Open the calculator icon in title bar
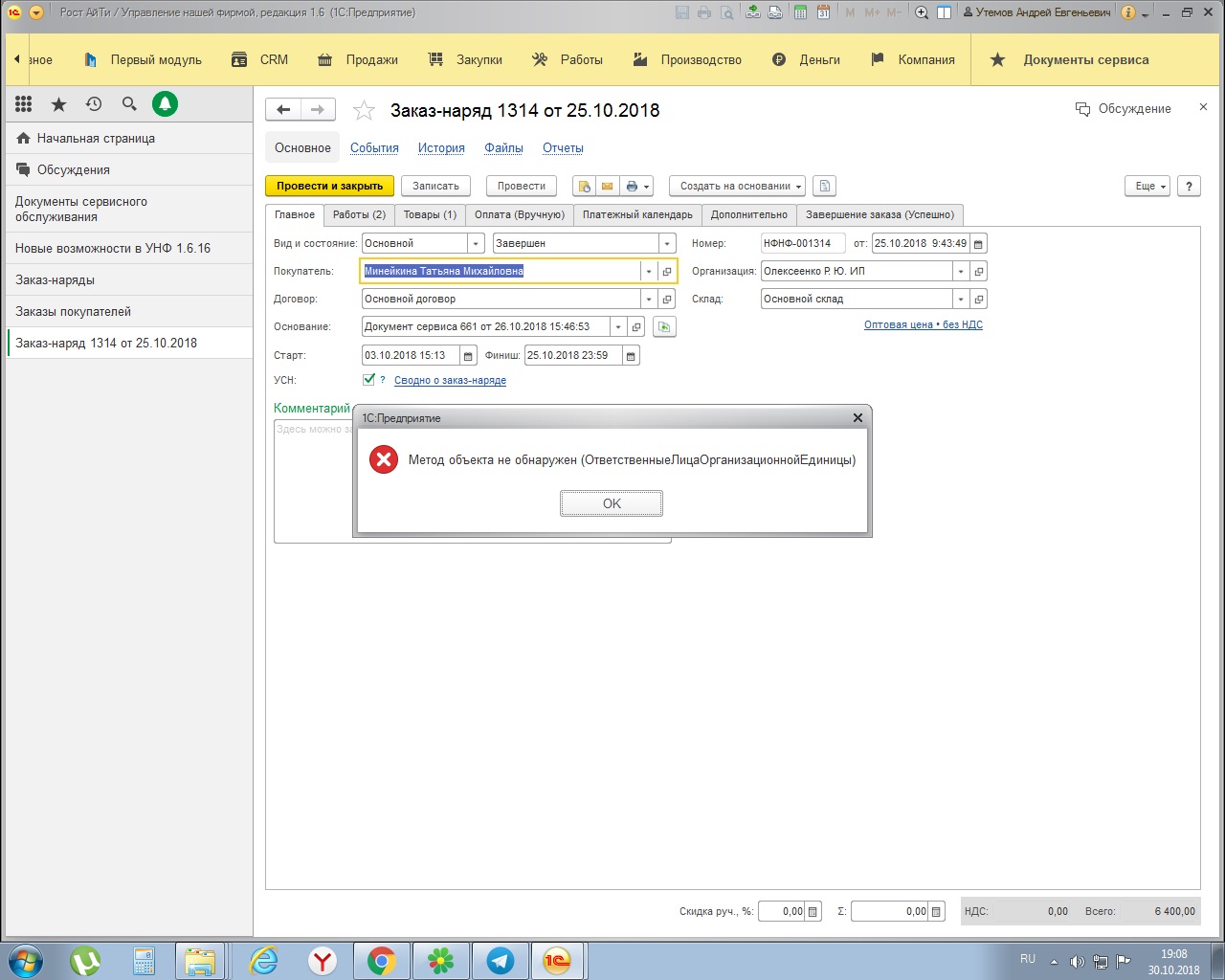This screenshot has width=1225, height=980. (x=799, y=12)
